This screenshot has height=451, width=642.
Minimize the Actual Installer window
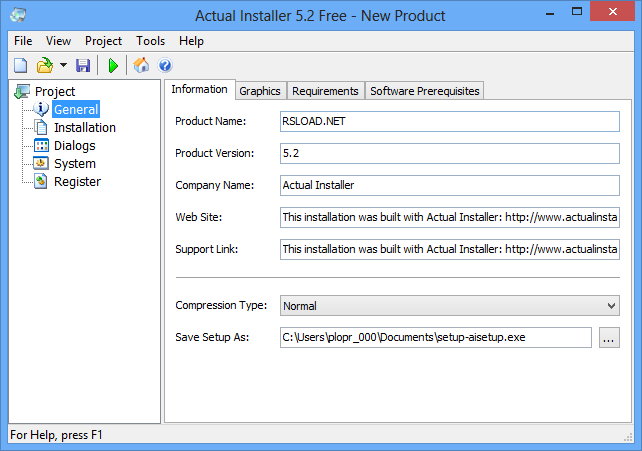[x=550, y=13]
